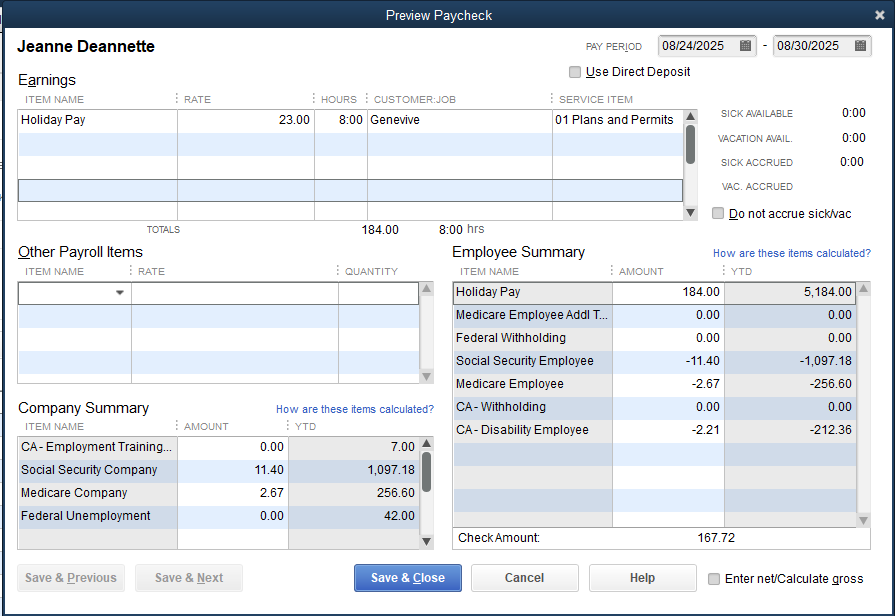Click the Other Payroll Items quantity field
The height and width of the screenshot is (616, 895).
(378, 293)
